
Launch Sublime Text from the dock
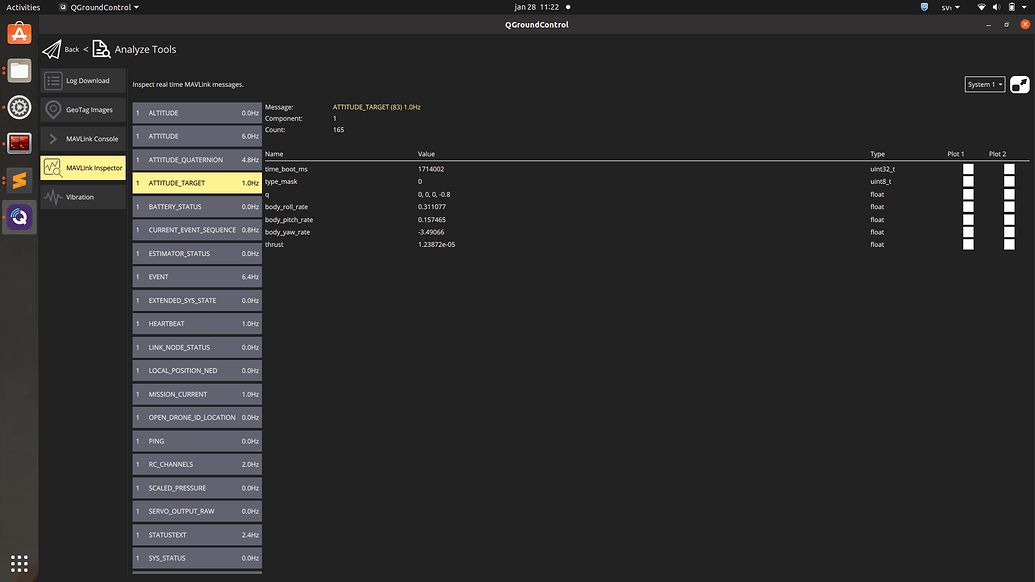click(19, 181)
